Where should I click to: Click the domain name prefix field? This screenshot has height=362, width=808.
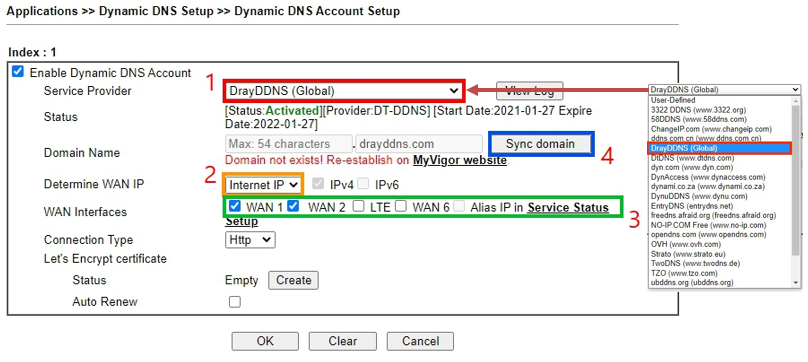pyautogui.click(x=289, y=144)
